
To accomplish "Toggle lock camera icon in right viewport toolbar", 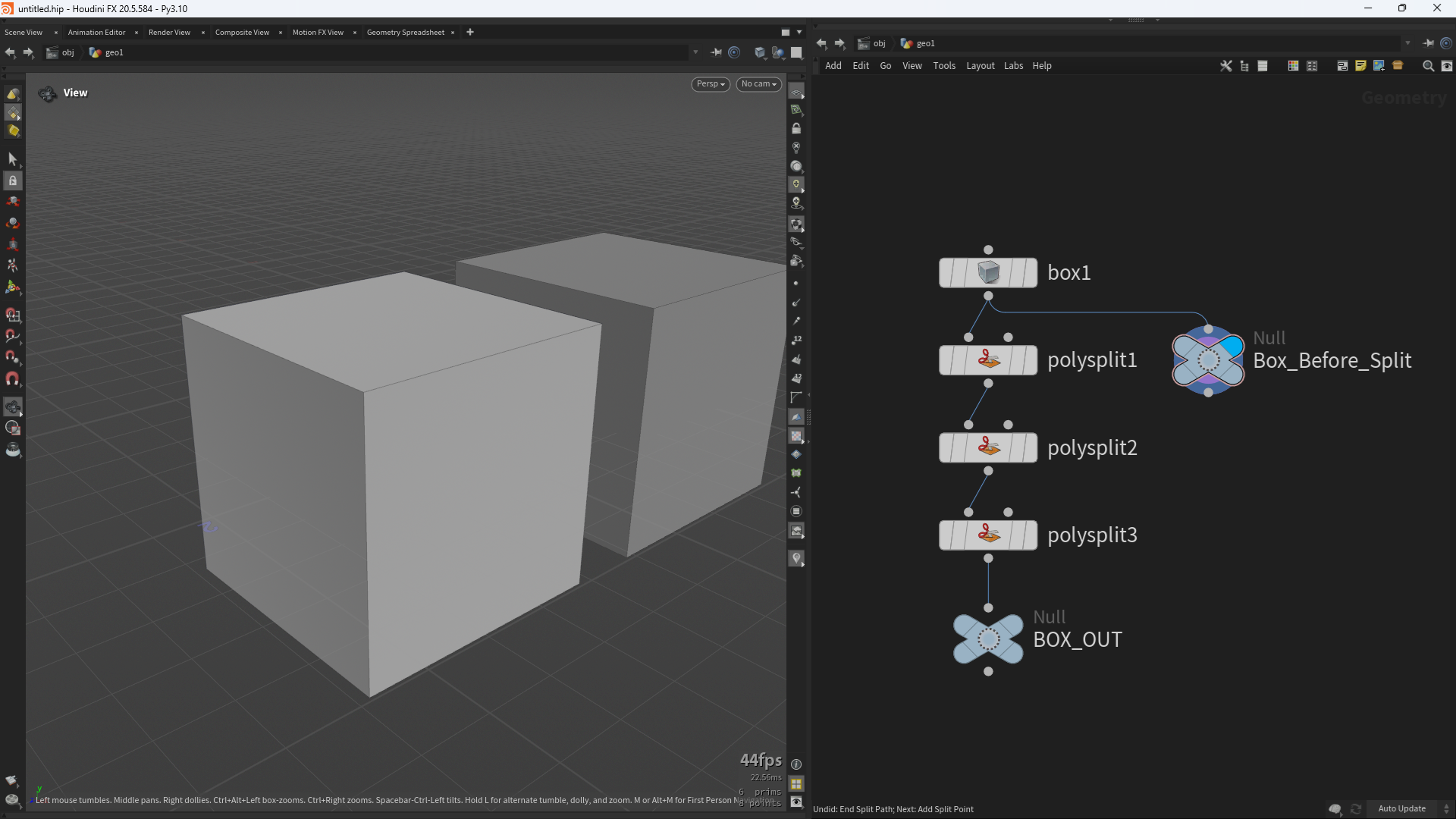I will click(x=796, y=129).
